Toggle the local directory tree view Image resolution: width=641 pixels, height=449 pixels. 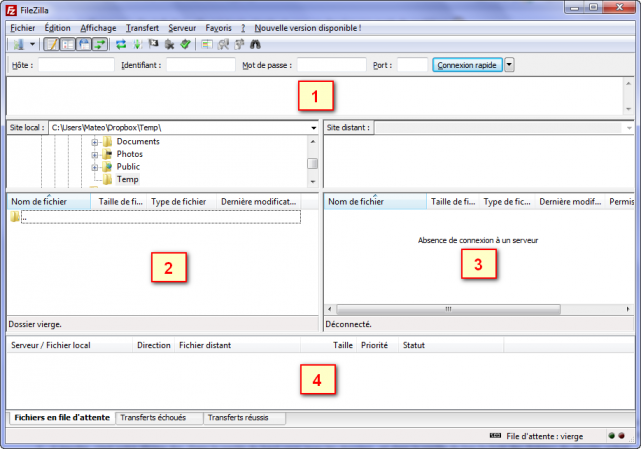click(x=67, y=45)
